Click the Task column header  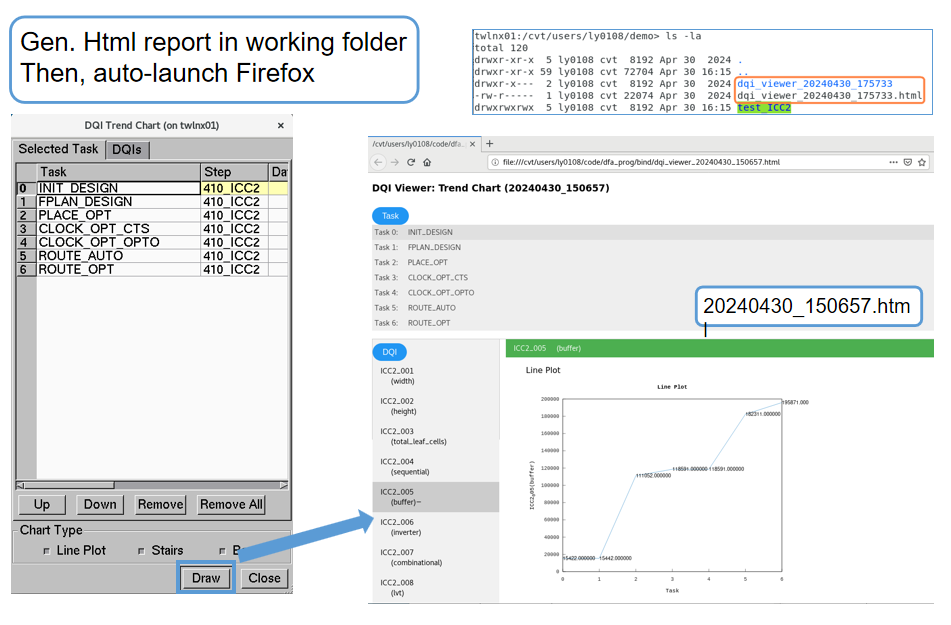(118, 172)
